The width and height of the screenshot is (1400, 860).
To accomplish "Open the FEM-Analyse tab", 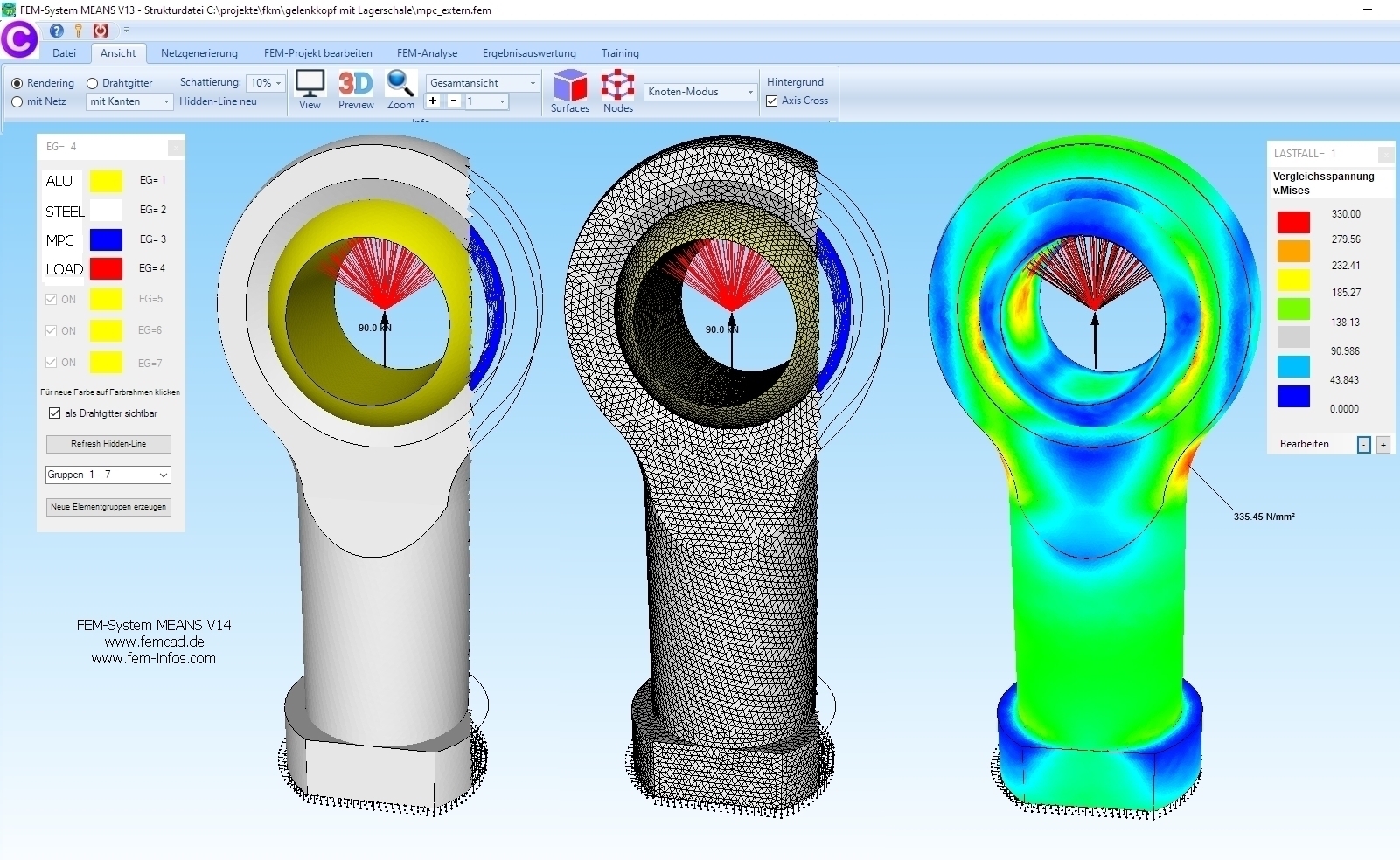I will 427,53.
